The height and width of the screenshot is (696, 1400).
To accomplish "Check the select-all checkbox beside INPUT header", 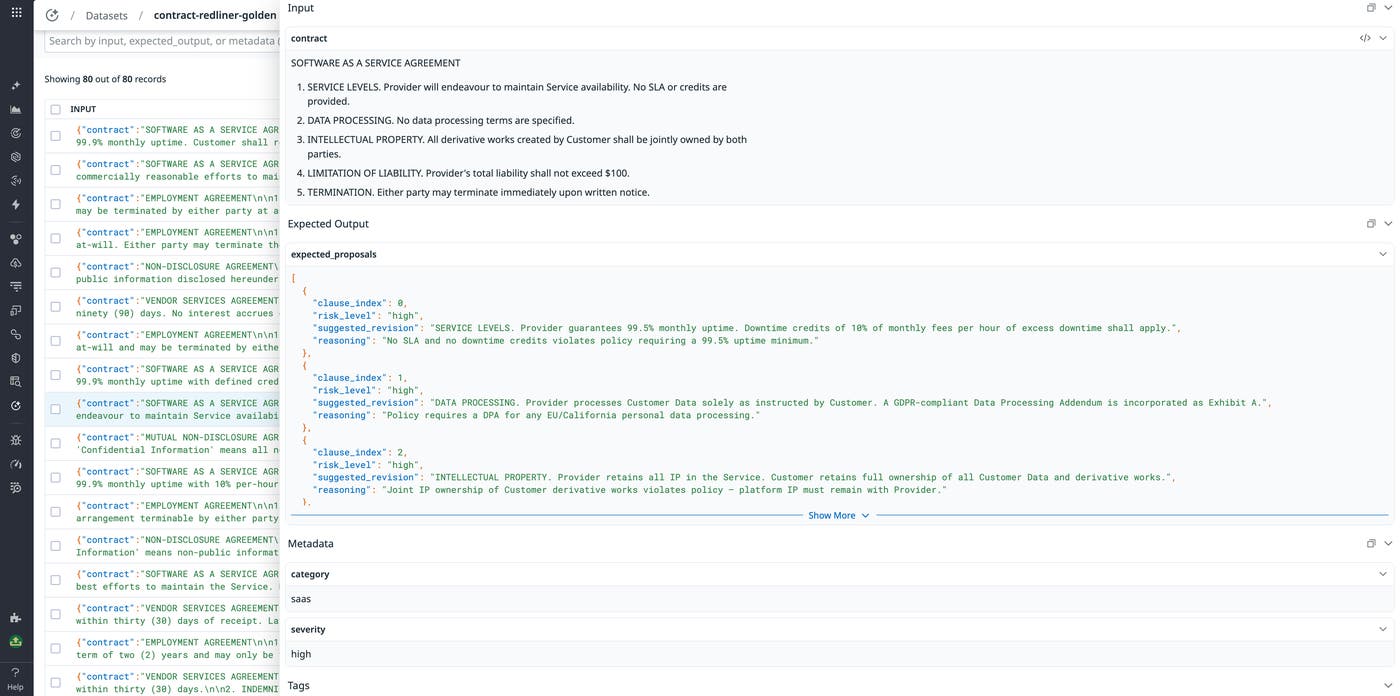I will [x=55, y=110].
